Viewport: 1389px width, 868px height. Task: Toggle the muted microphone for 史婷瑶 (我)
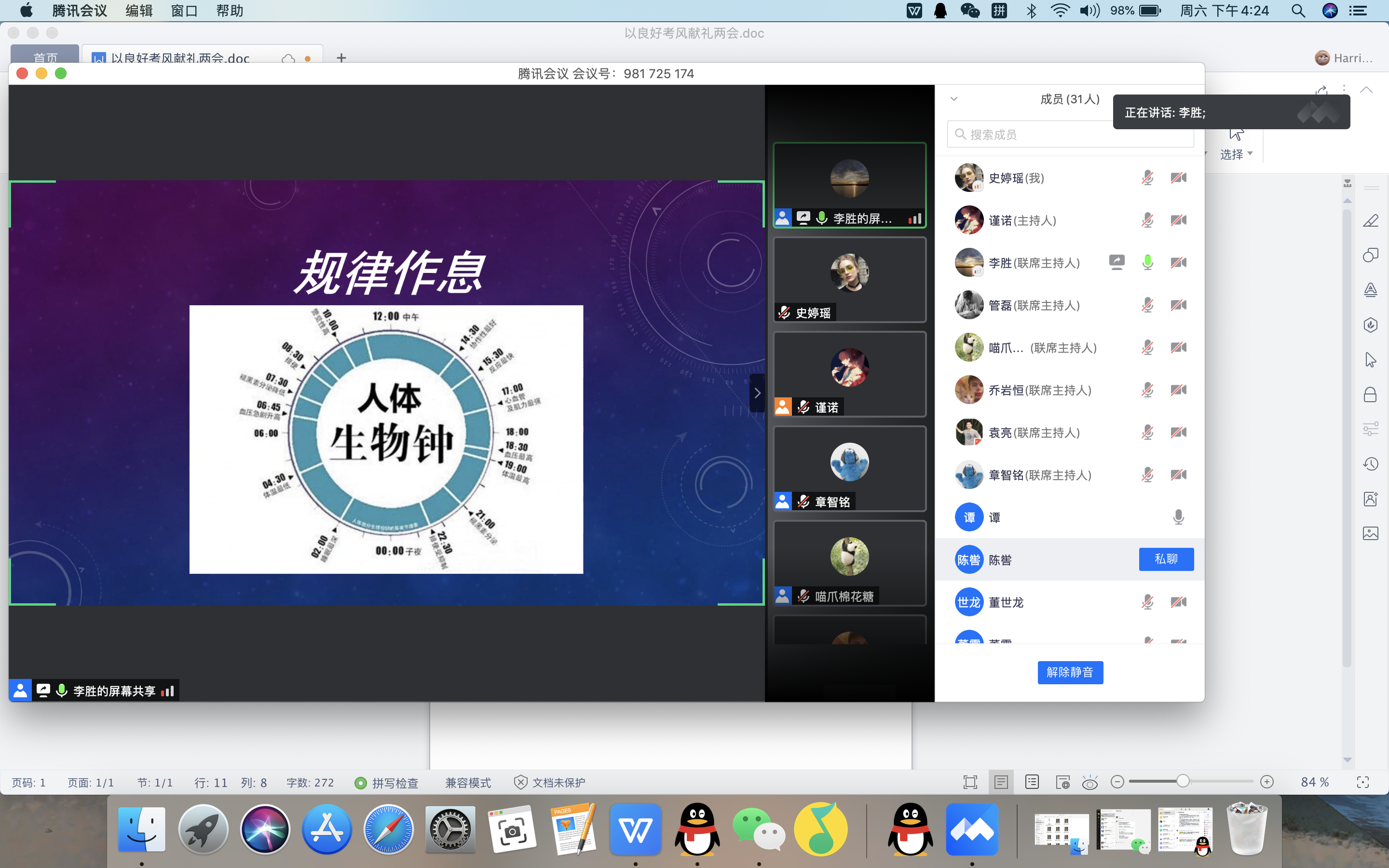[1147, 178]
